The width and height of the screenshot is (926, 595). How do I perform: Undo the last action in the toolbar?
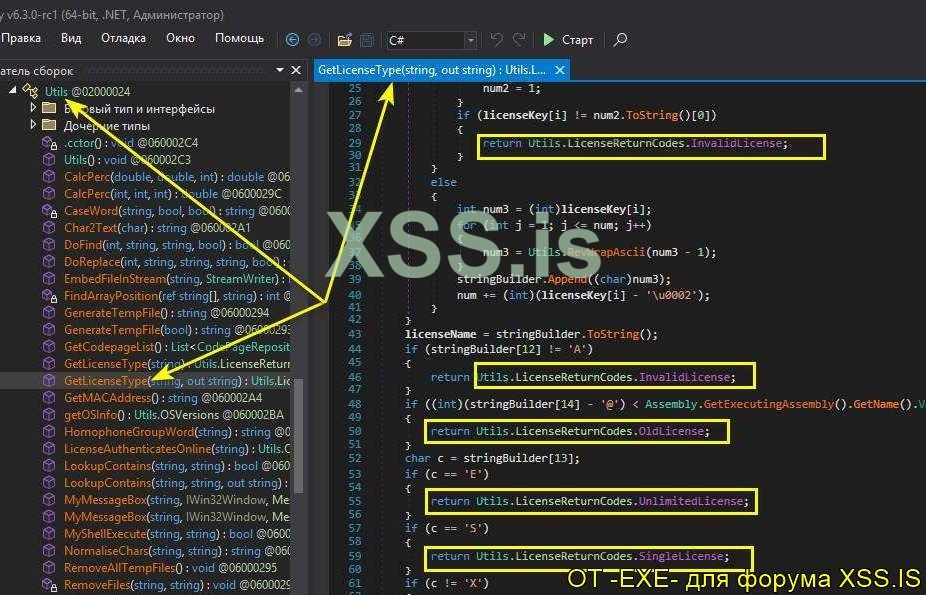pyautogui.click(x=497, y=40)
